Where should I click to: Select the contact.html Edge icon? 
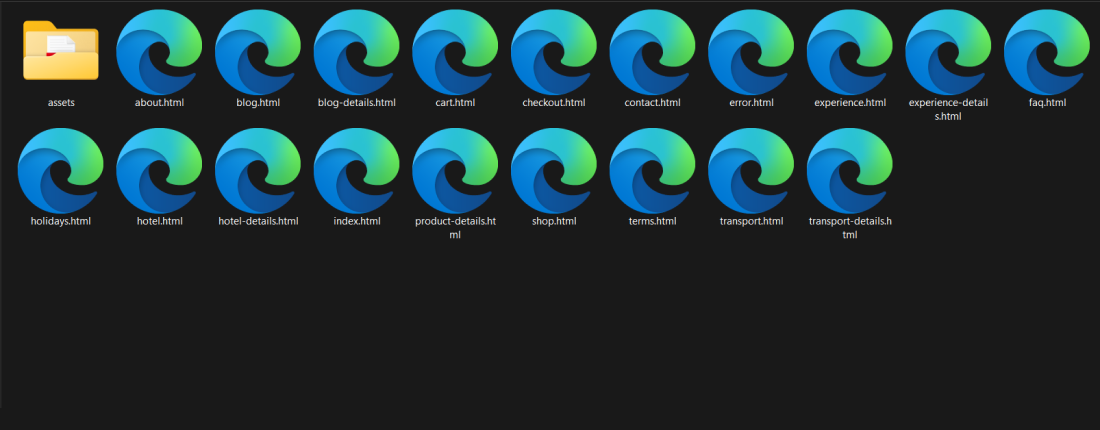(652, 52)
